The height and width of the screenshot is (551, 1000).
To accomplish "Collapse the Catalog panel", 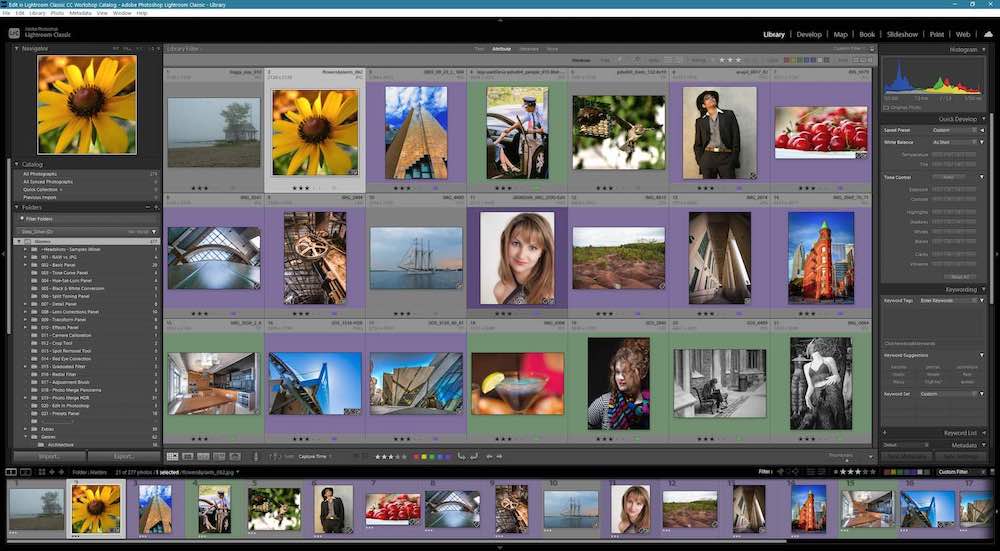I will pos(17,165).
